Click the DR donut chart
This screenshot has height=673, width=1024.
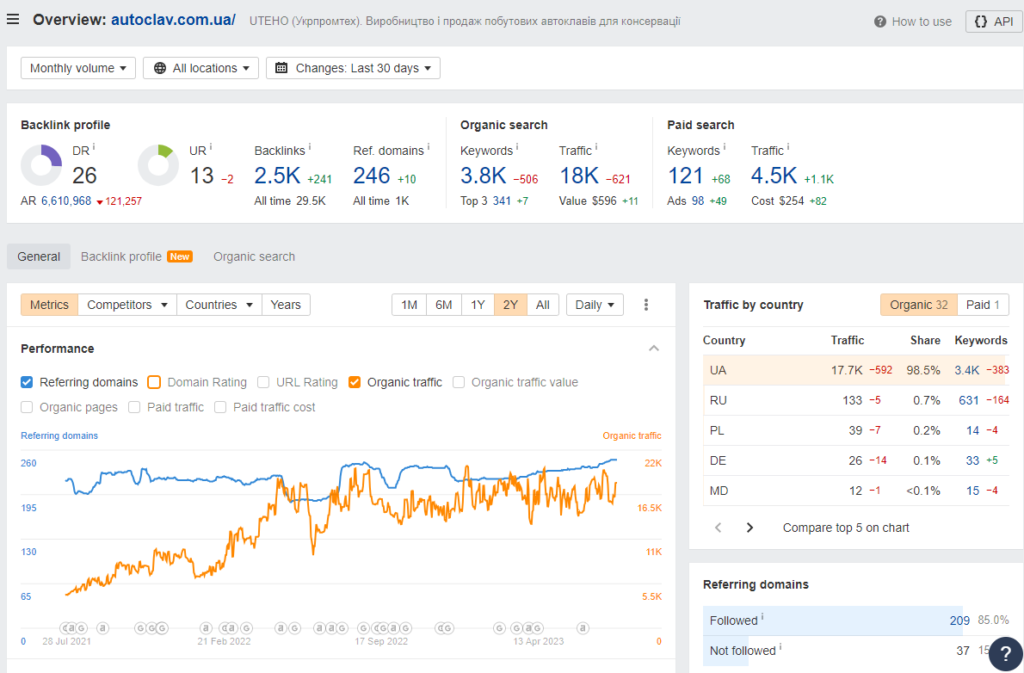point(41,165)
